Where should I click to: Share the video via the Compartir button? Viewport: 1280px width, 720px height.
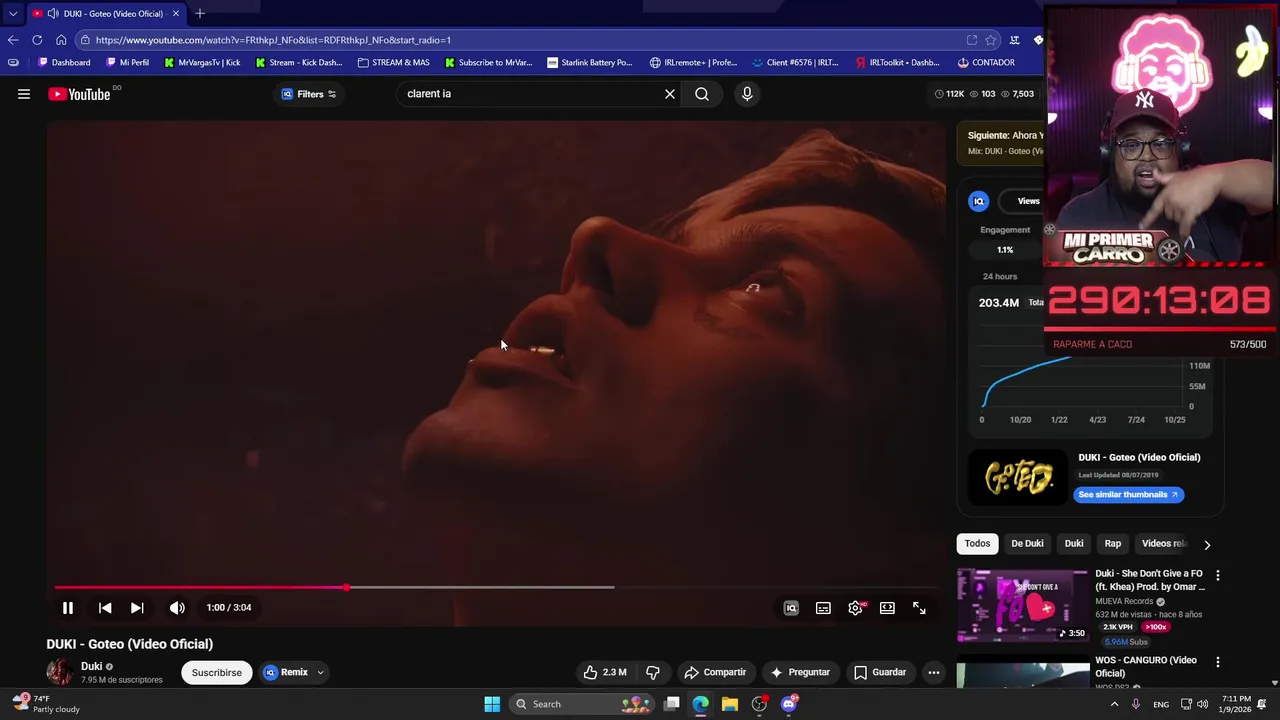715,672
